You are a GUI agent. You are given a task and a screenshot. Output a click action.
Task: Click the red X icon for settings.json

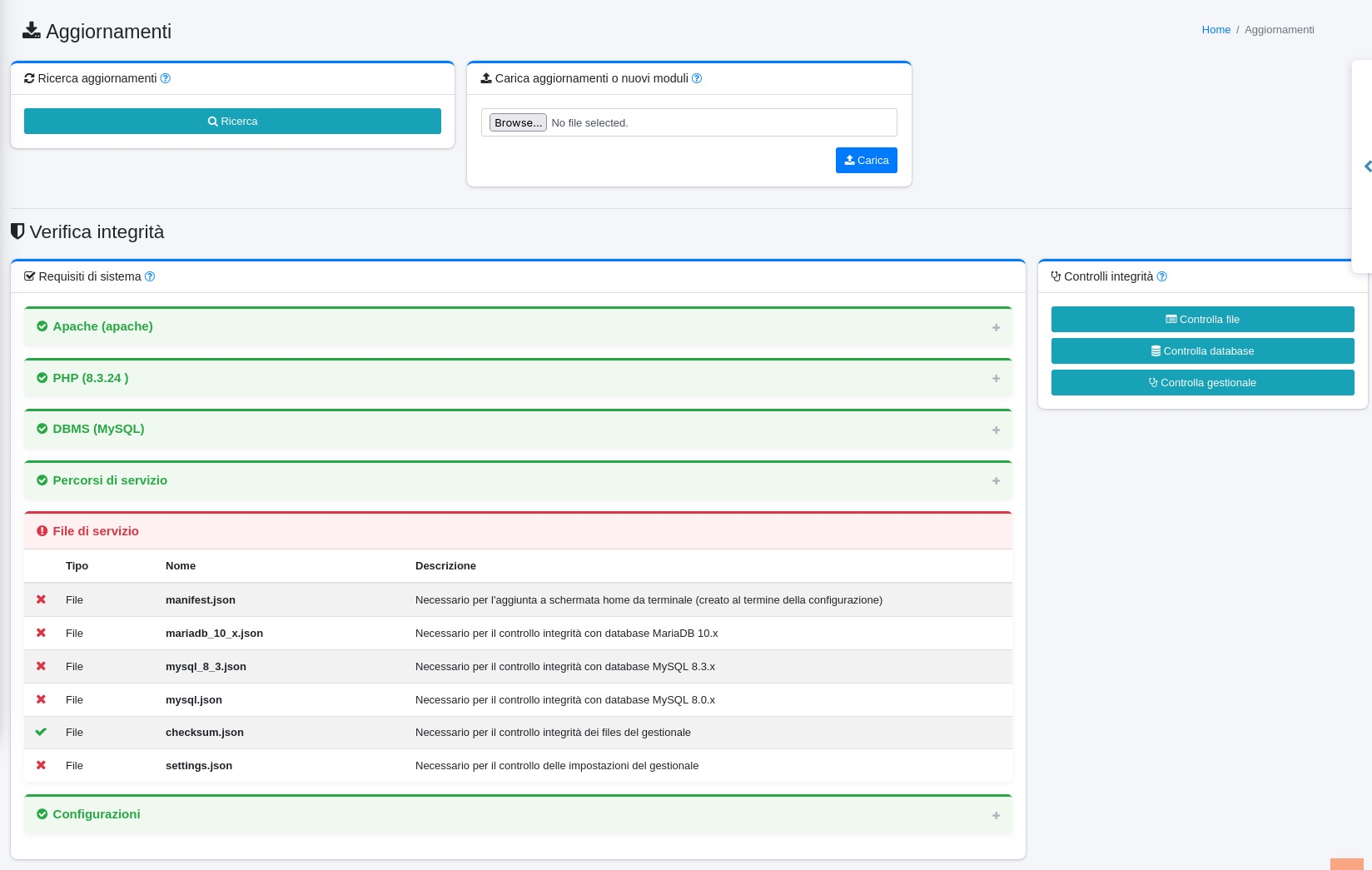click(x=41, y=766)
